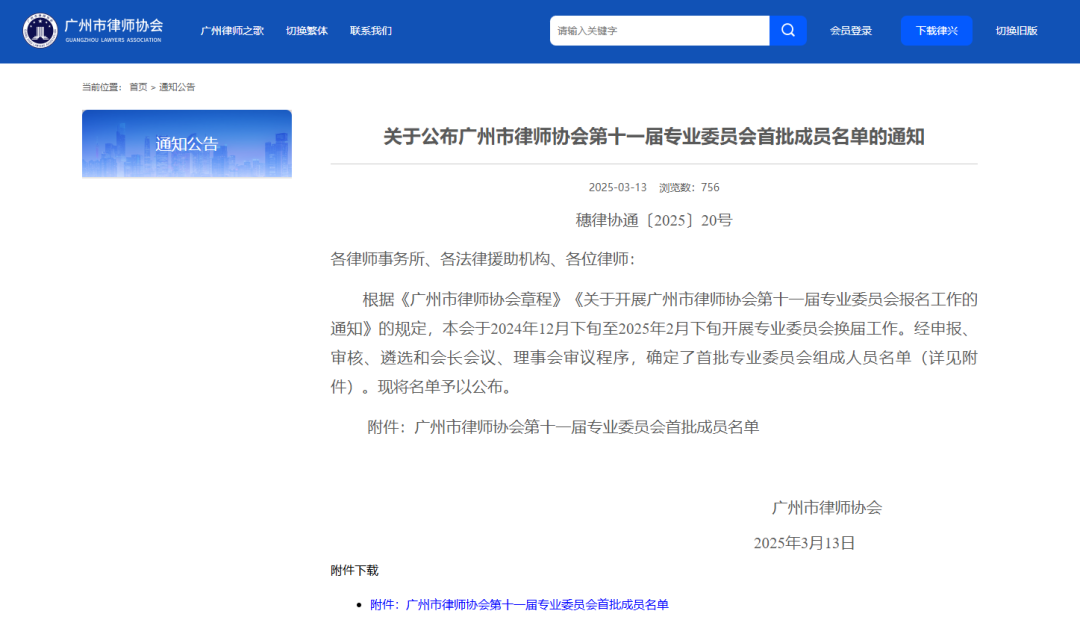Open the 联系我们 contact page
This screenshot has height=635, width=1080.
pyautogui.click(x=371, y=30)
